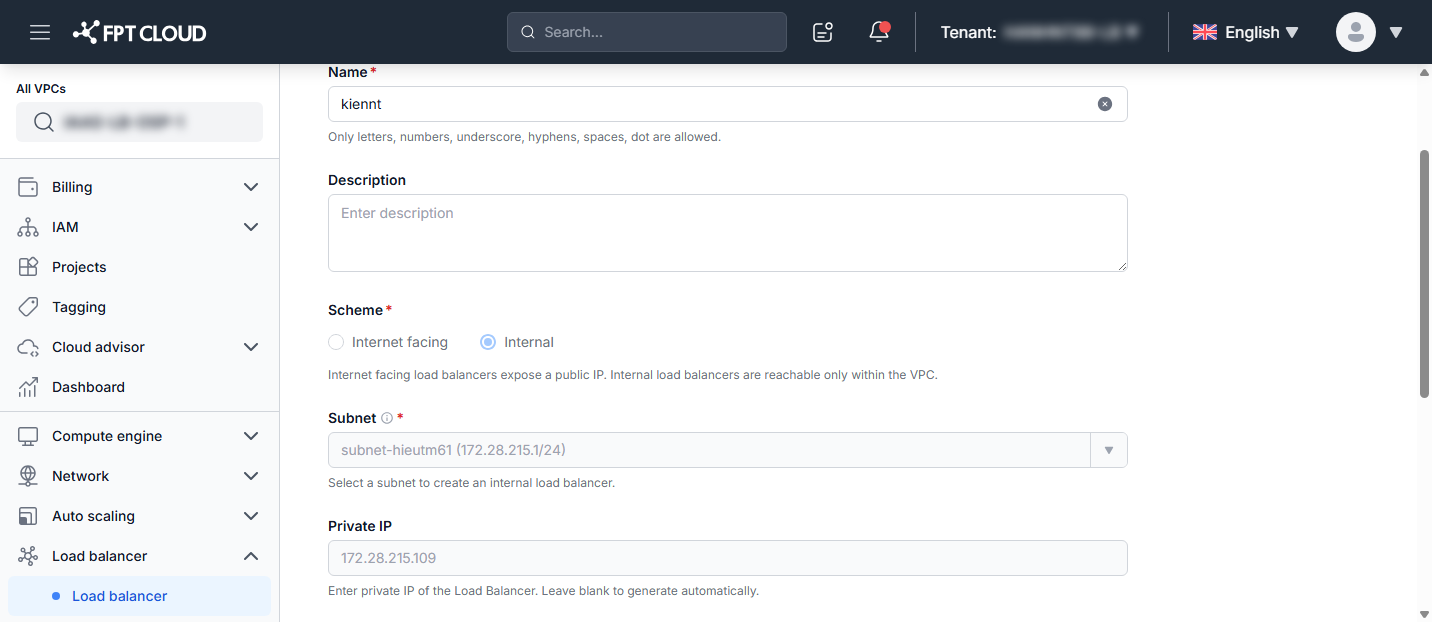1432x622 pixels.
Task: Click the Projects icon
Action: pos(28,267)
